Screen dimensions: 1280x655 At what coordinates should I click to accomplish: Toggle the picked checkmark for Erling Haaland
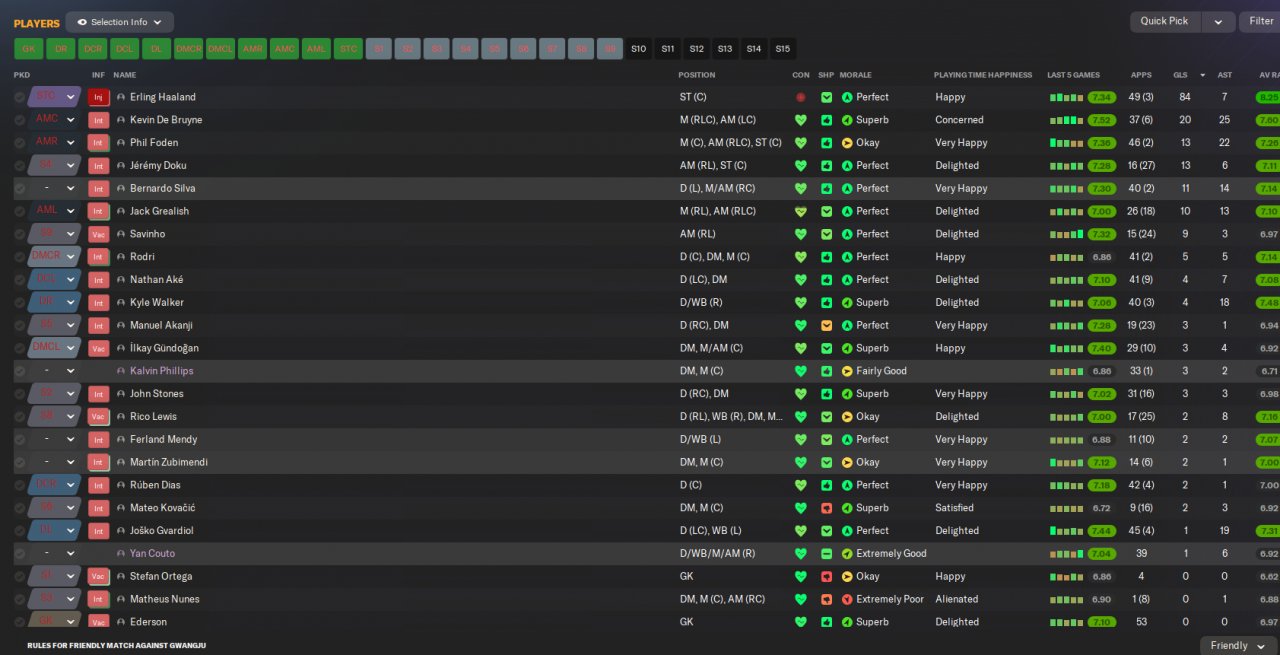coord(19,97)
